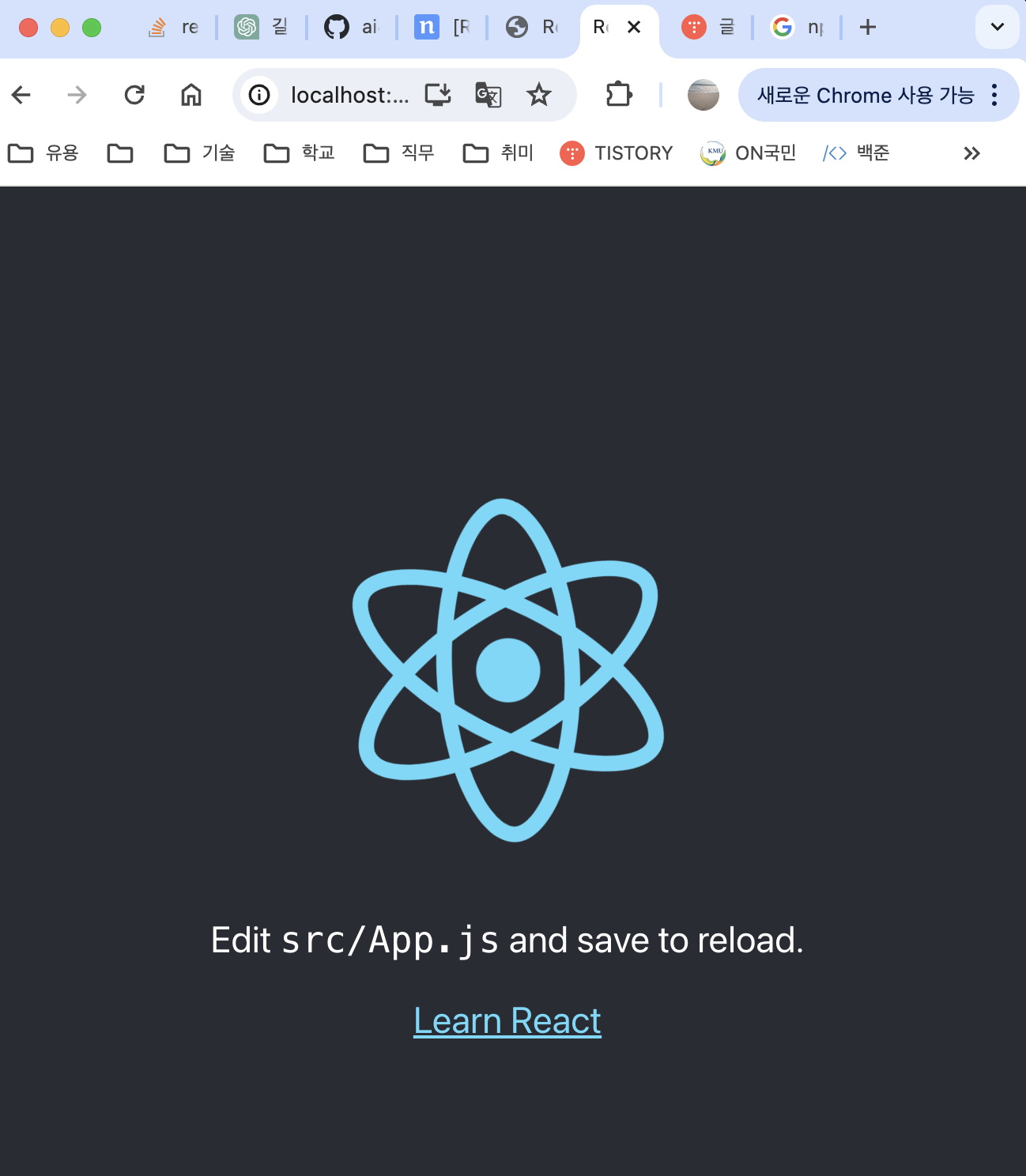
Task: Switch to the Google search tab
Action: point(798,27)
